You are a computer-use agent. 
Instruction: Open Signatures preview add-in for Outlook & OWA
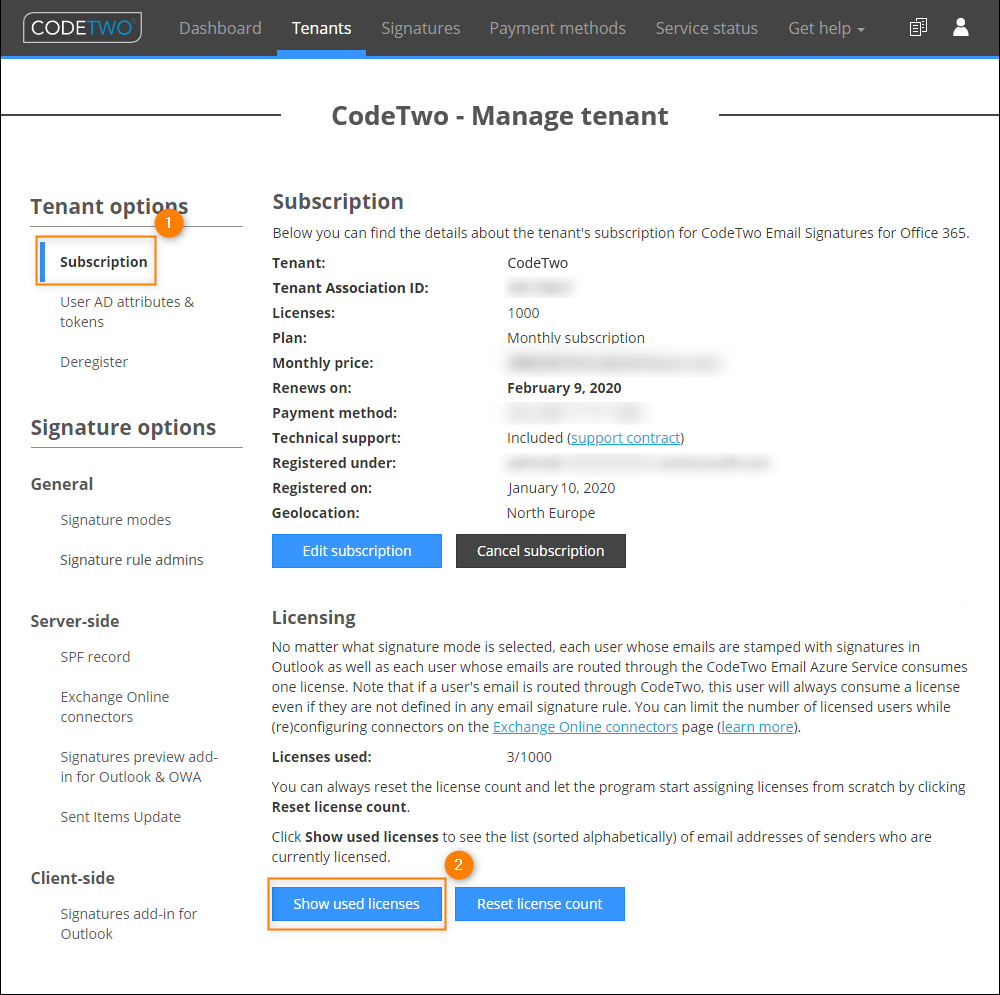pyautogui.click(x=139, y=767)
